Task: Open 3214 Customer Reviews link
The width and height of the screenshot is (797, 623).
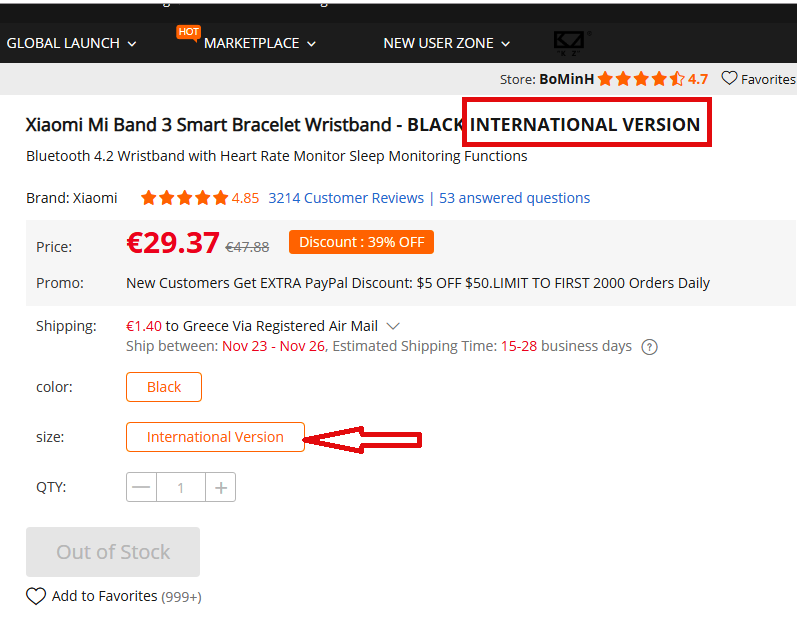Action: point(346,198)
